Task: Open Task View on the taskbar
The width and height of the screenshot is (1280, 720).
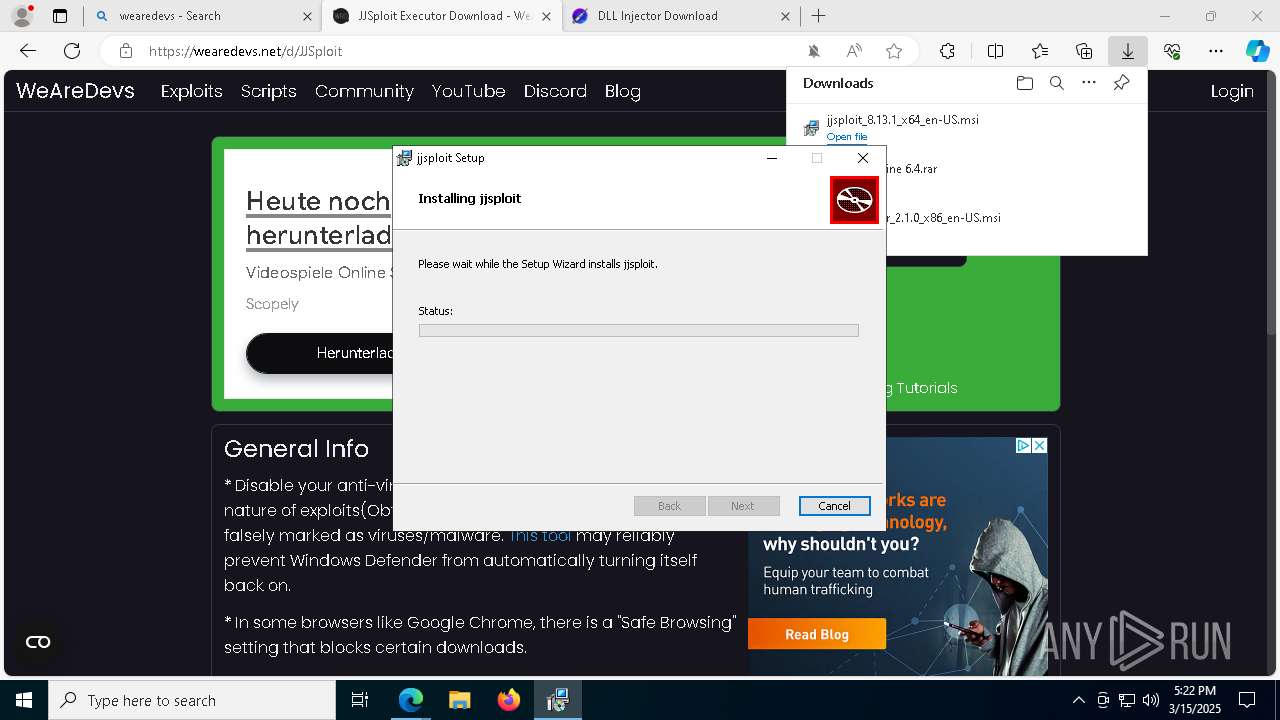Action: coord(360,700)
